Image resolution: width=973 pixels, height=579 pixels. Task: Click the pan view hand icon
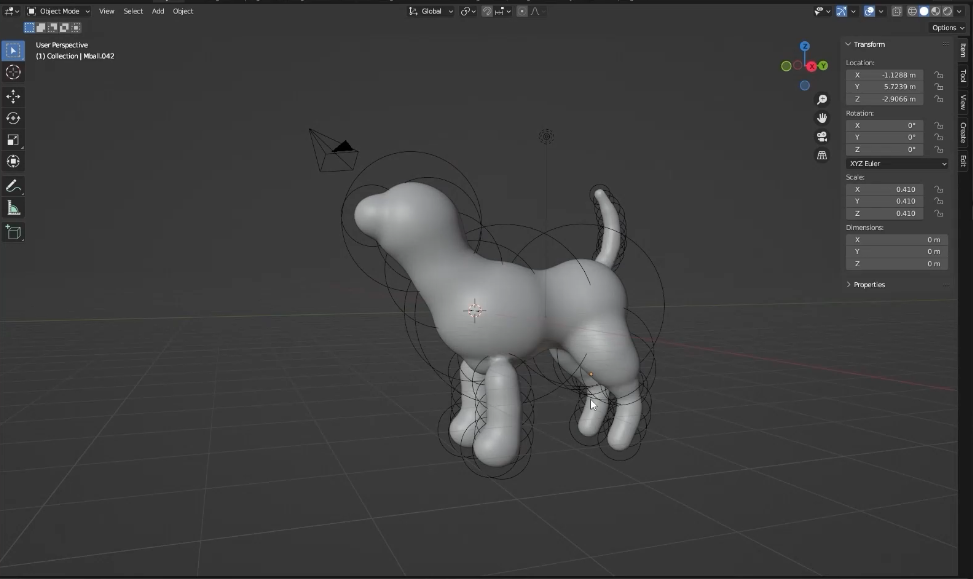(822, 118)
